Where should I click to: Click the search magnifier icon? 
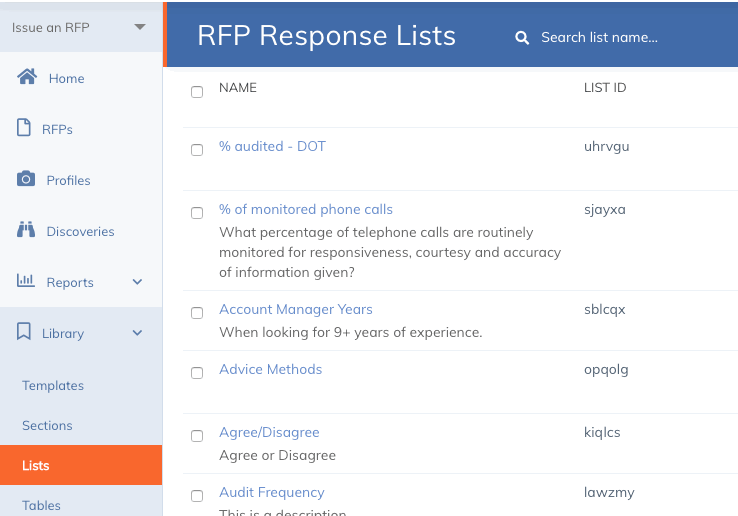point(522,38)
